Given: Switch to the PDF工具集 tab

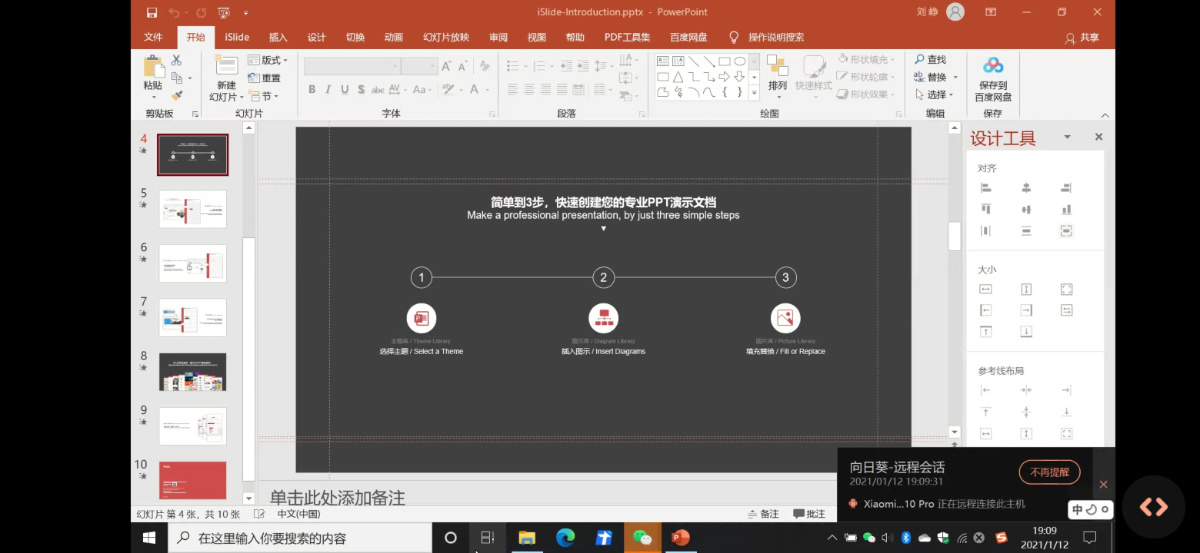Looking at the screenshot, I should click(627, 37).
